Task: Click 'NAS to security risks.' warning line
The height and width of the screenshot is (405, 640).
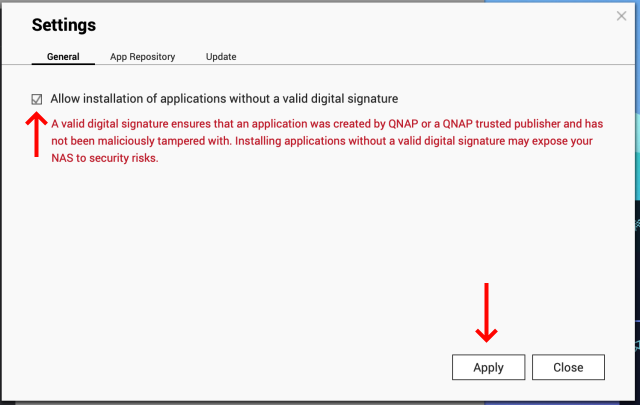Action: (104, 158)
